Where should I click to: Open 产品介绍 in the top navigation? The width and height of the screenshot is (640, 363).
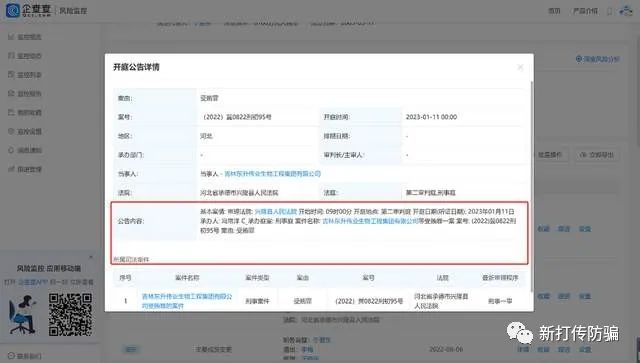coord(585,11)
